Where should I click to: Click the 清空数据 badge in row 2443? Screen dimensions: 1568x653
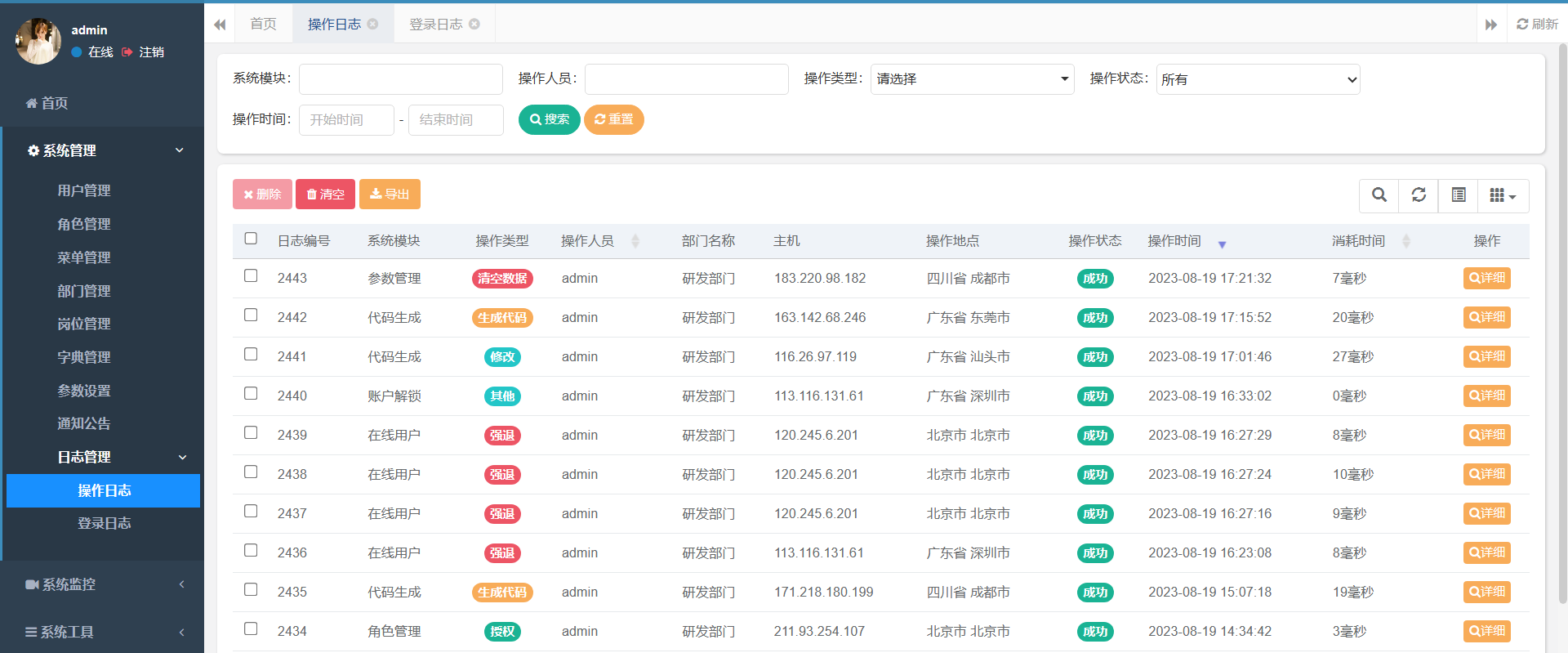pyautogui.click(x=502, y=279)
